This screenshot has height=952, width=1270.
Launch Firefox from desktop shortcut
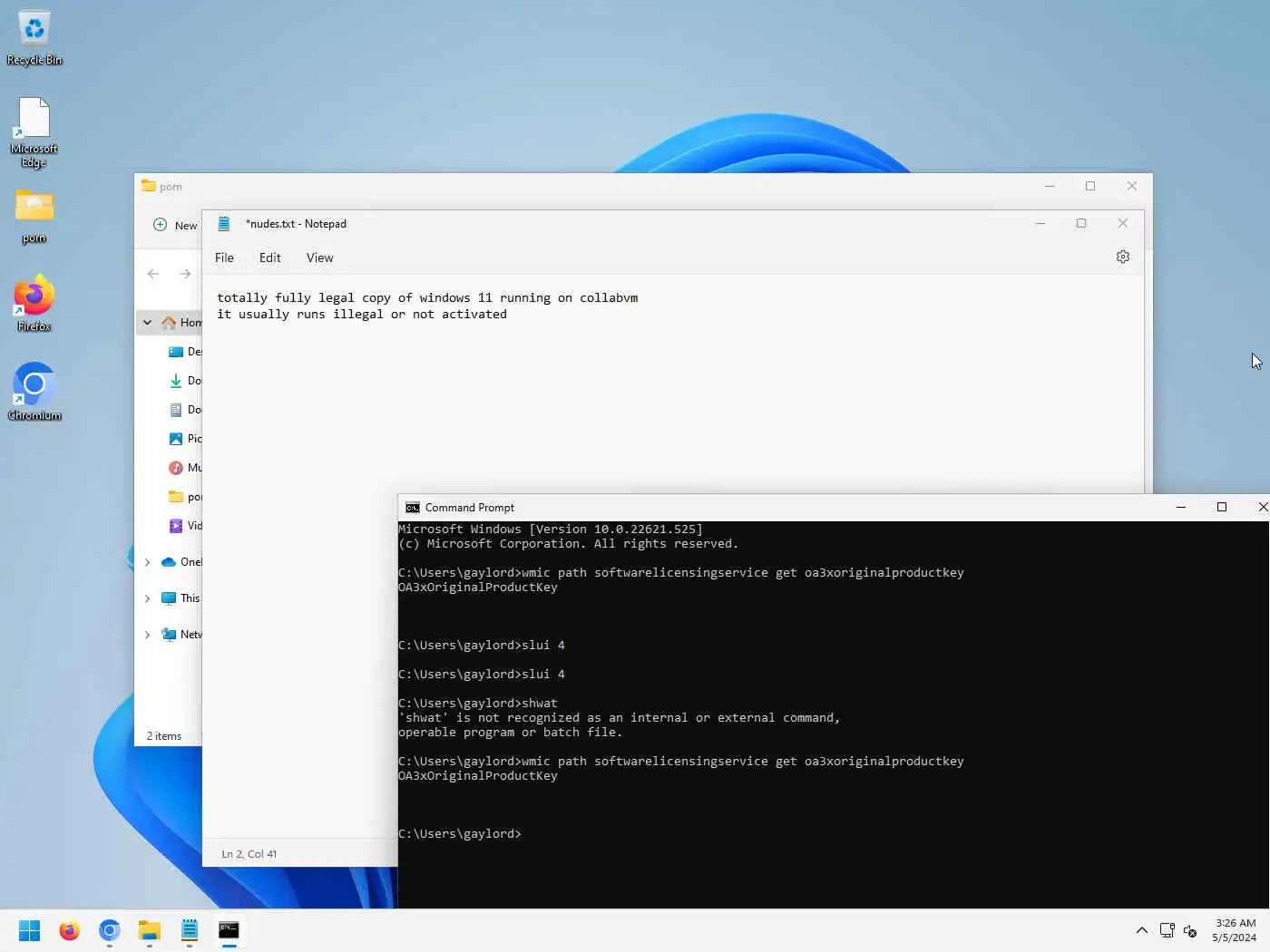[34, 303]
